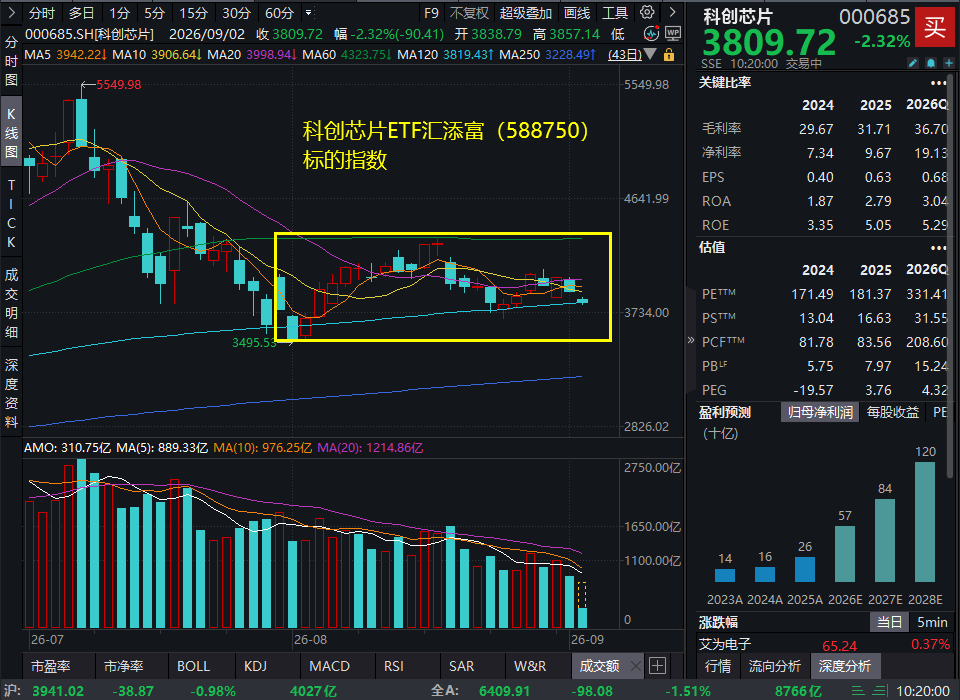Image resolution: width=960 pixels, height=700 pixels.
Task: Click 艾为电子 stock row
Action: point(824,645)
